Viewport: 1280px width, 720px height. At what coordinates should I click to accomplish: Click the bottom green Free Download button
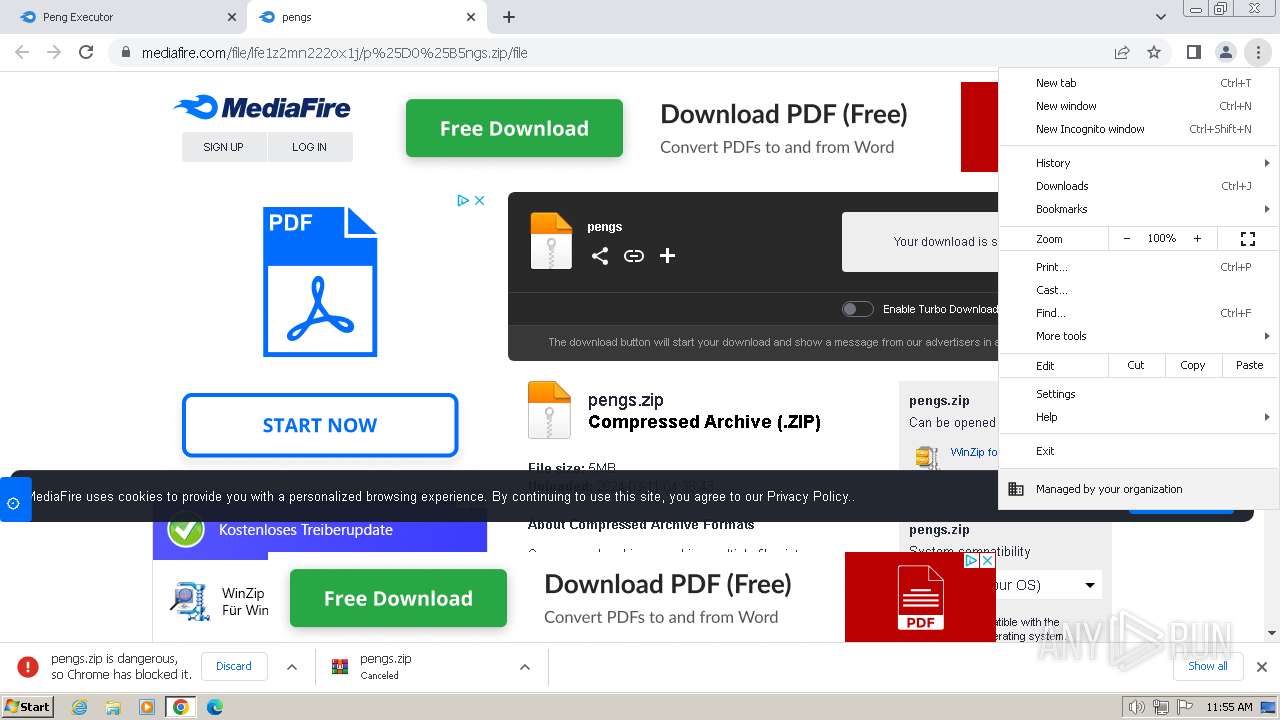pos(398,598)
